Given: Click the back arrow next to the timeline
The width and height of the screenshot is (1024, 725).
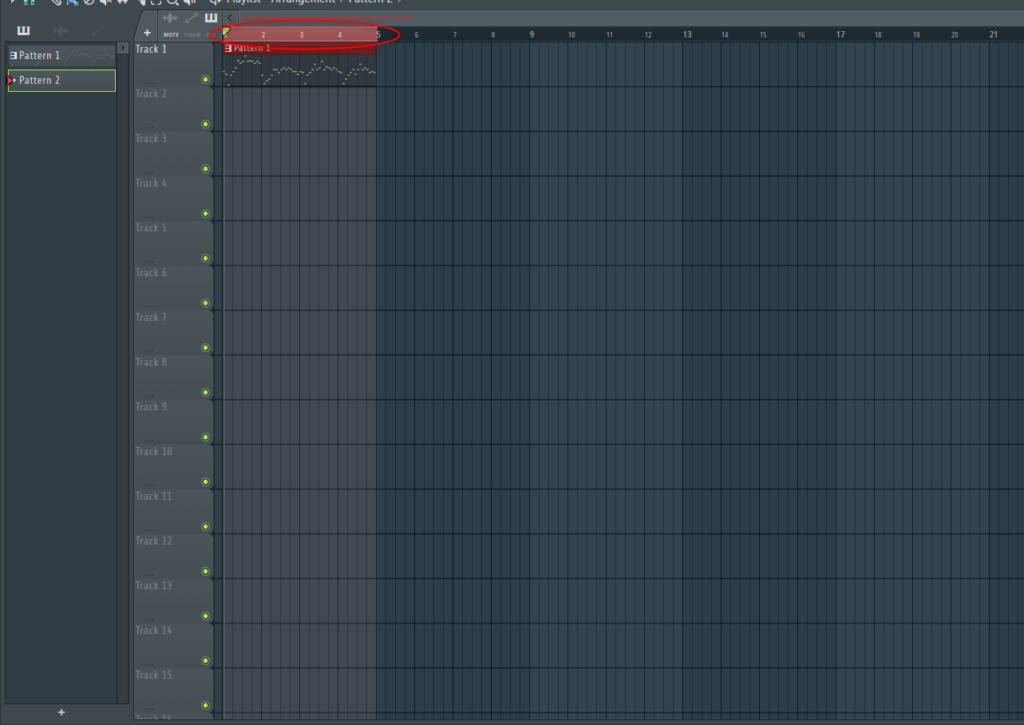Looking at the screenshot, I should click(230, 18).
